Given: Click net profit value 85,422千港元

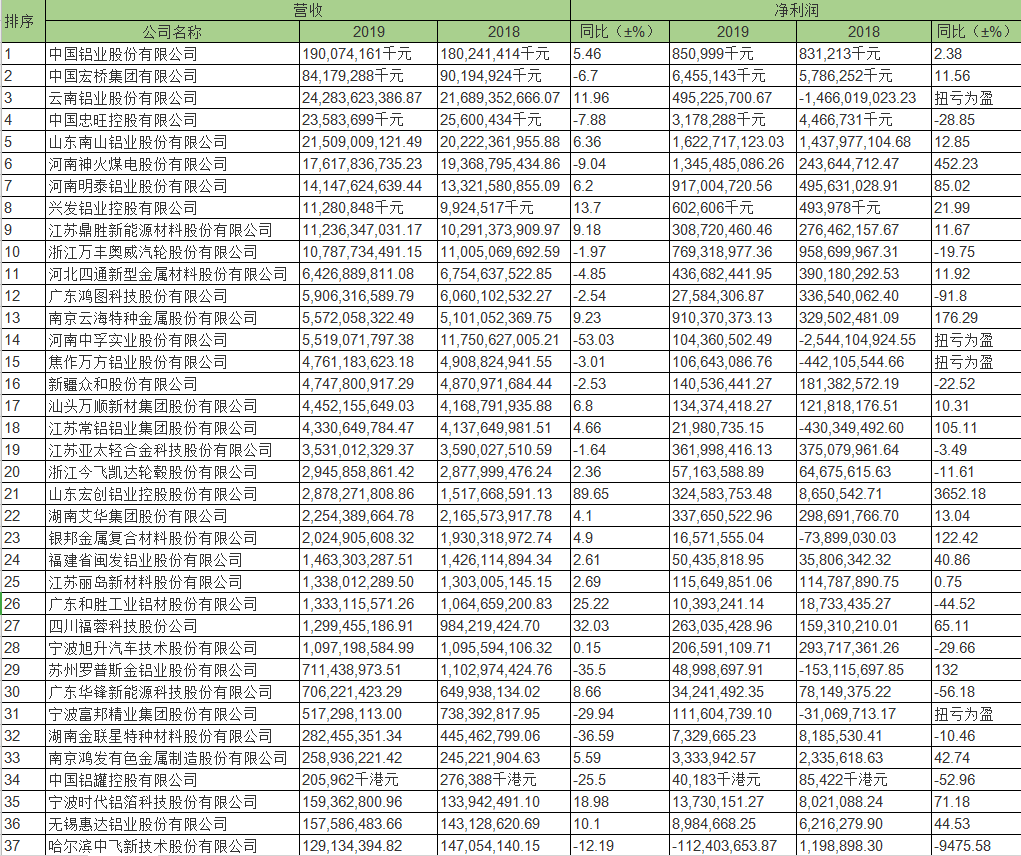Looking at the screenshot, I should pos(864,780).
